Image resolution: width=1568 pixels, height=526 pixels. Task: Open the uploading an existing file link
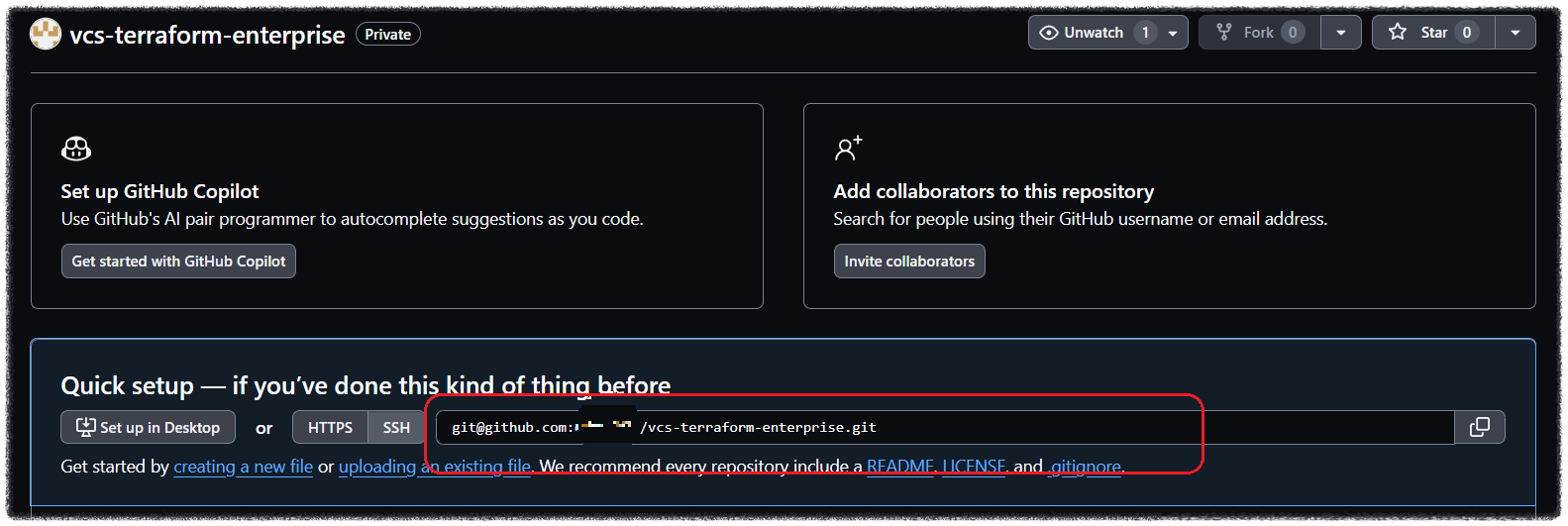(x=435, y=467)
